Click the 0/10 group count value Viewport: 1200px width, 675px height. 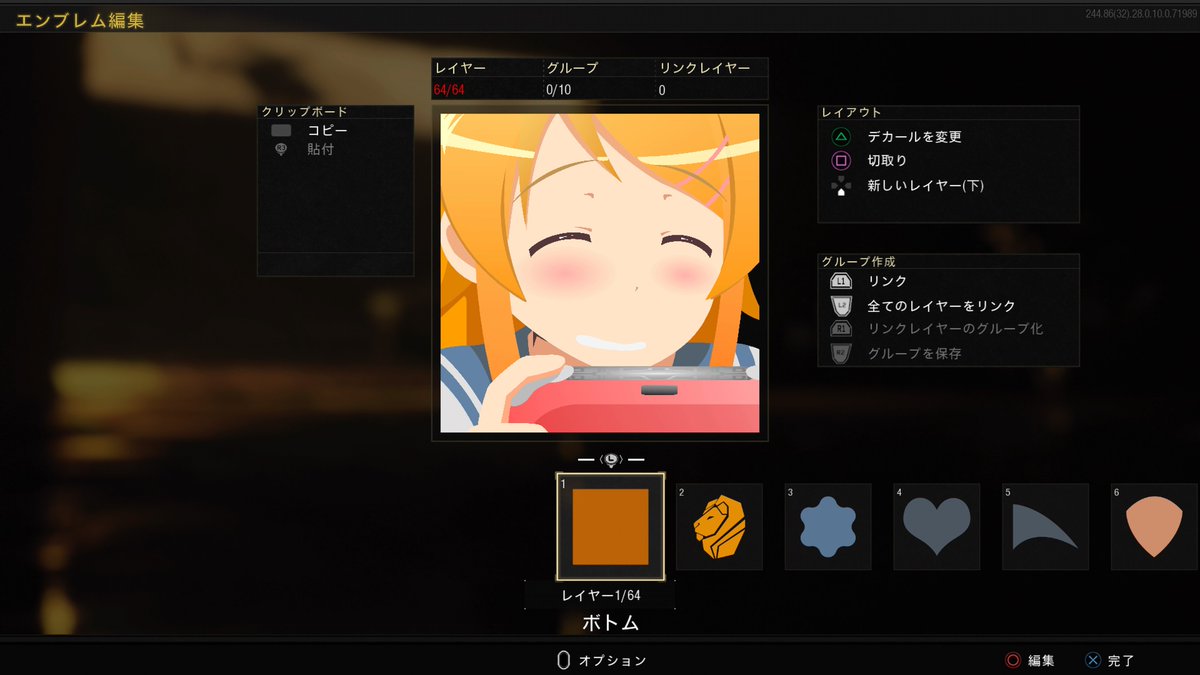[558, 90]
